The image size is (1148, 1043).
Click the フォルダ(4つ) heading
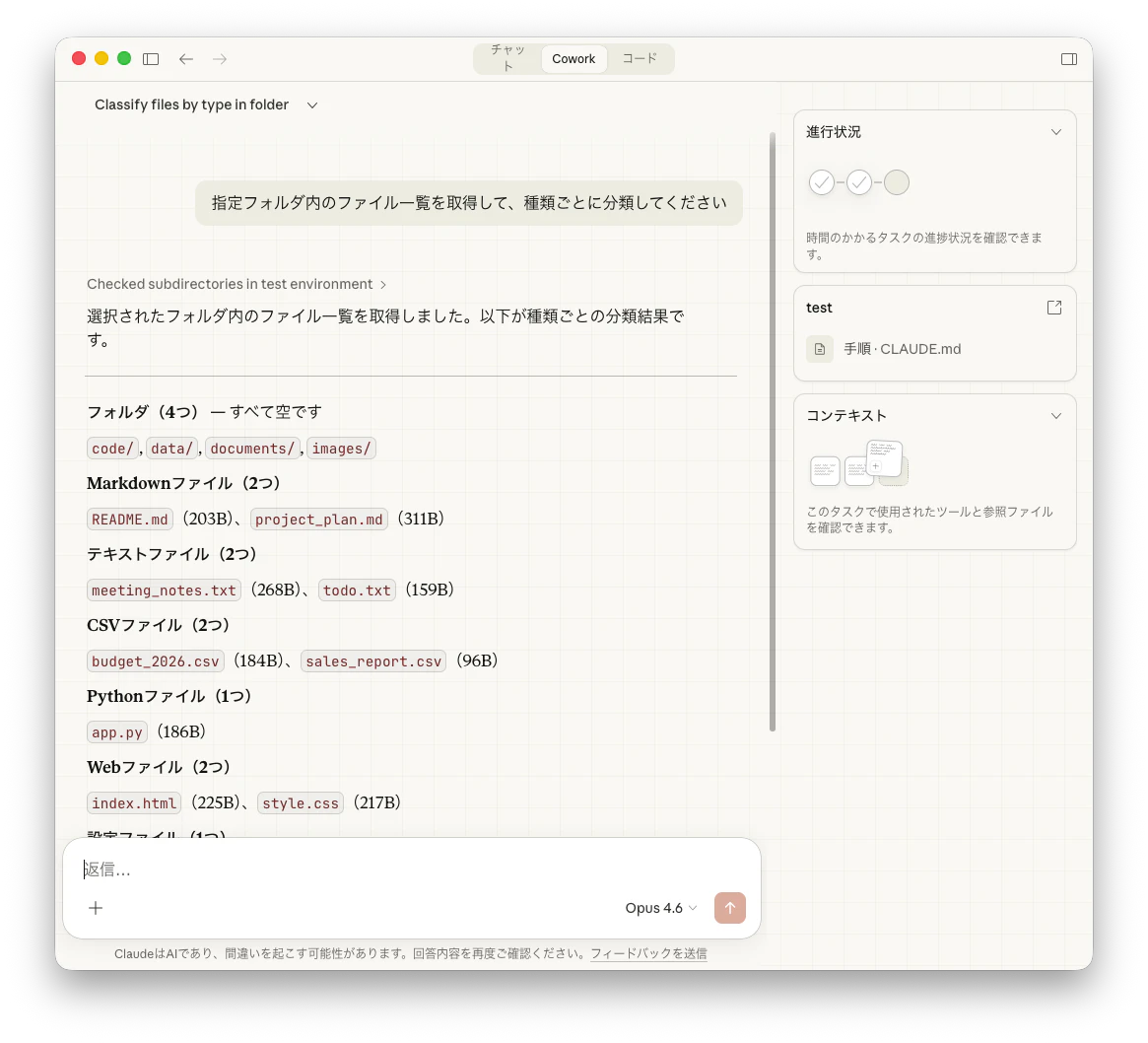(x=143, y=412)
